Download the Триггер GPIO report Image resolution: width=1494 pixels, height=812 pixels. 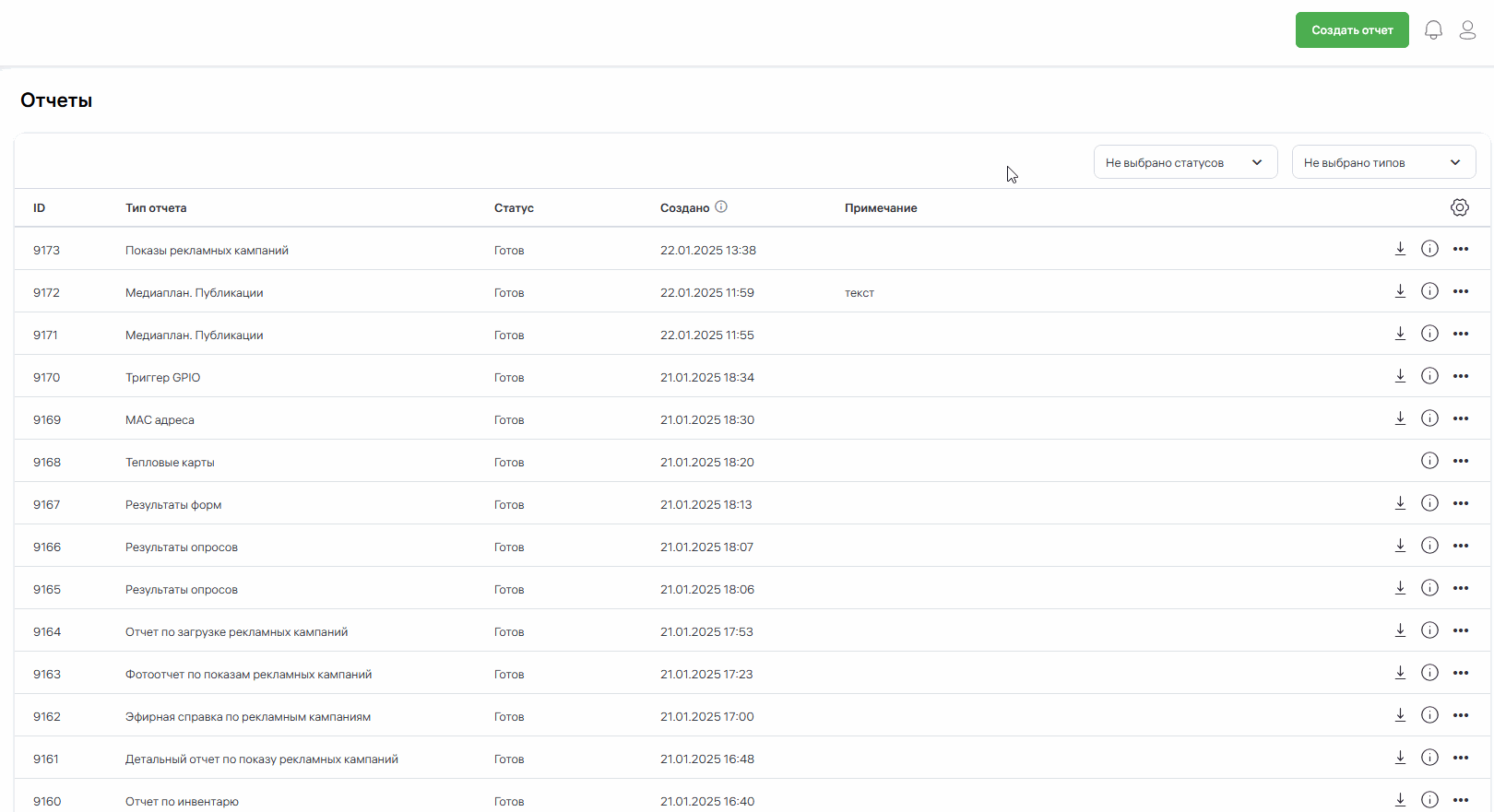pyautogui.click(x=1400, y=376)
